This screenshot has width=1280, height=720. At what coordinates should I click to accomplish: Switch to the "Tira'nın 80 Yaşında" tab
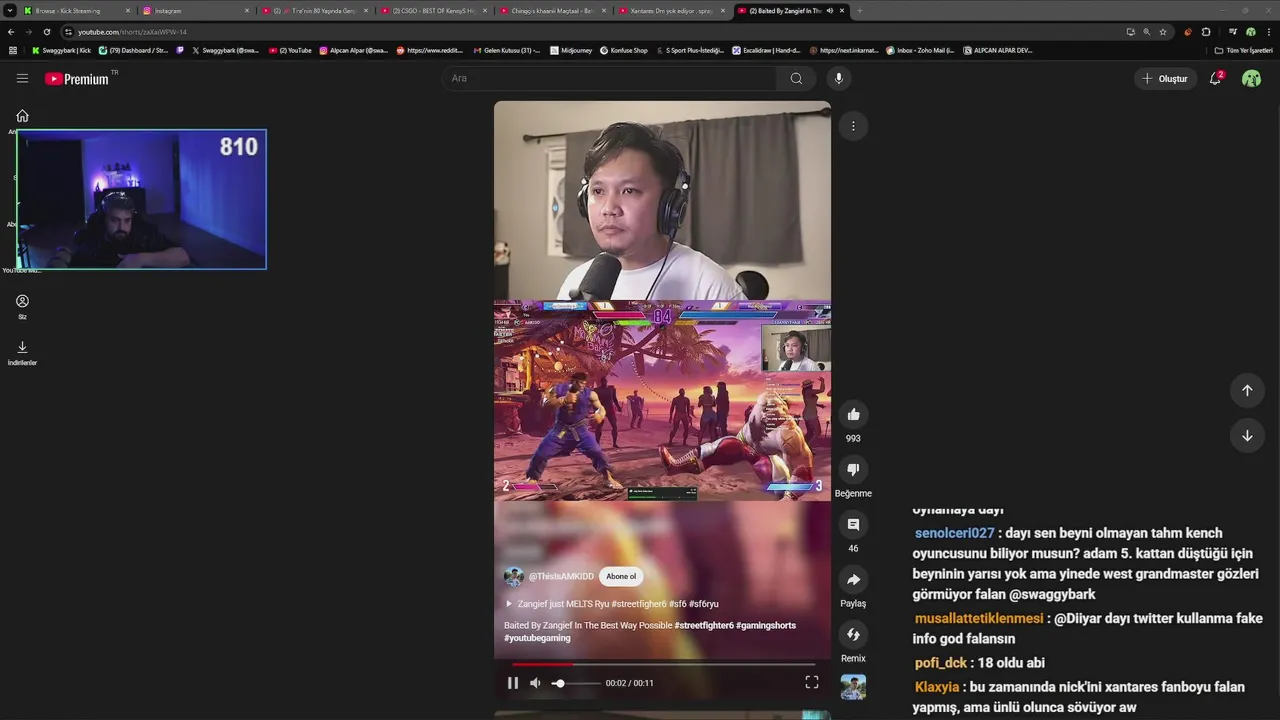click(x=314, y=10)
